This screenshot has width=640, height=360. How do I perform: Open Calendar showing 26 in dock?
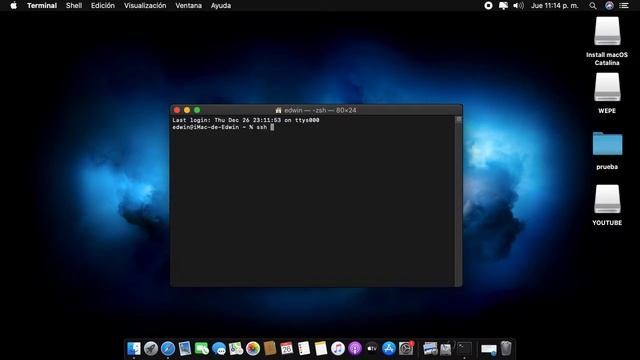click(x=287, y=348)
